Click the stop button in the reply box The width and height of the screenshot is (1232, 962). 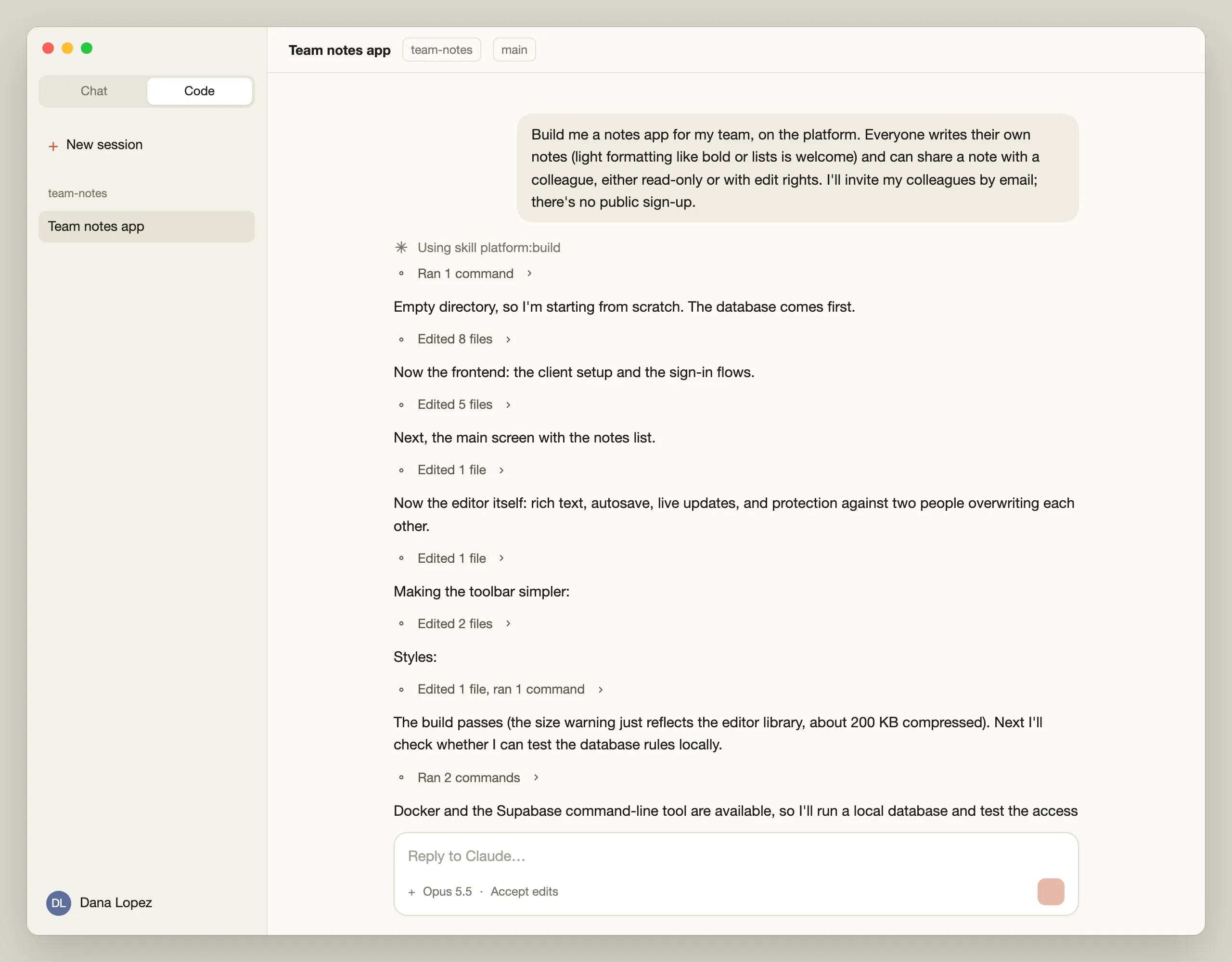coord(1051,891)
